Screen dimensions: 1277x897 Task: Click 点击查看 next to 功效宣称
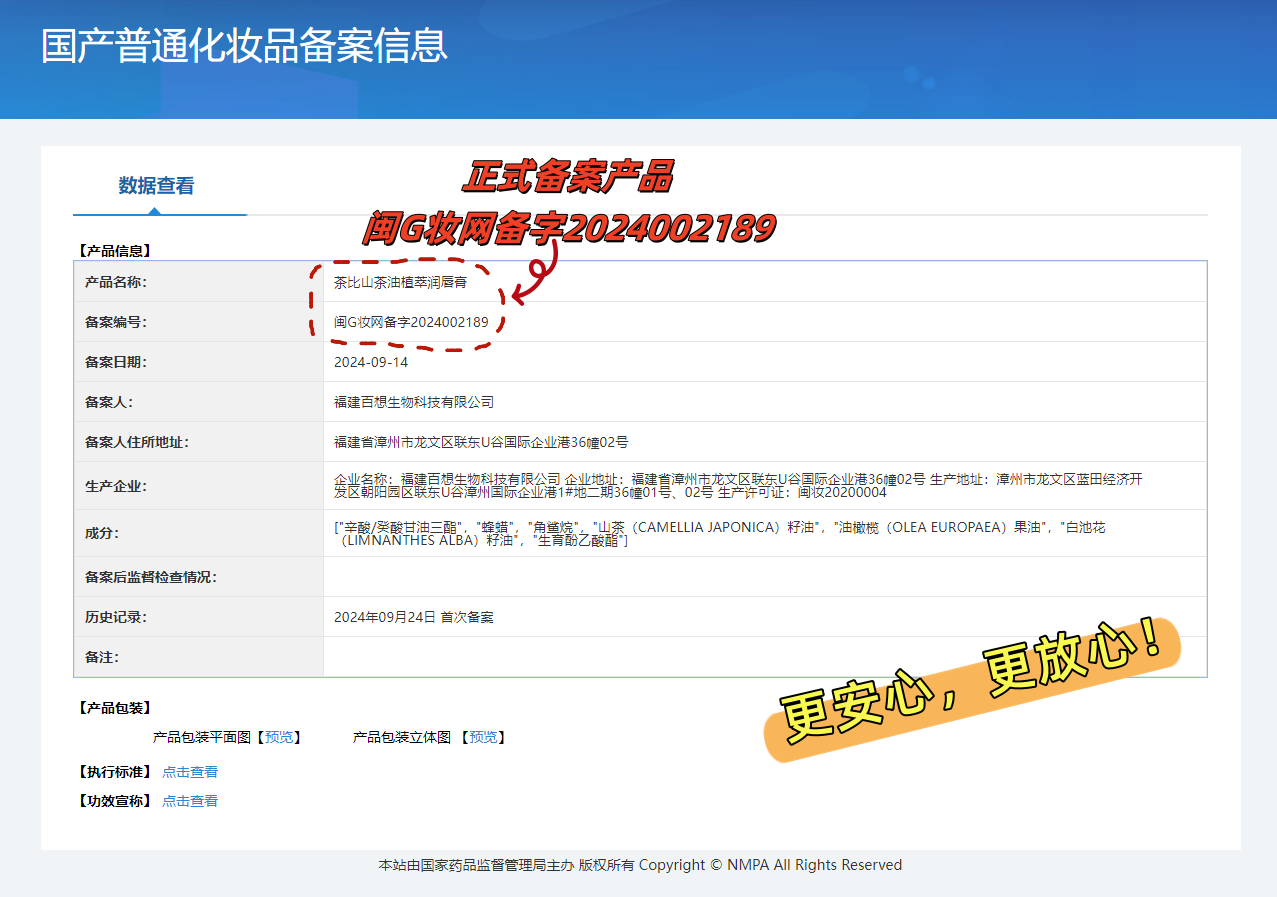coord(190,801)
